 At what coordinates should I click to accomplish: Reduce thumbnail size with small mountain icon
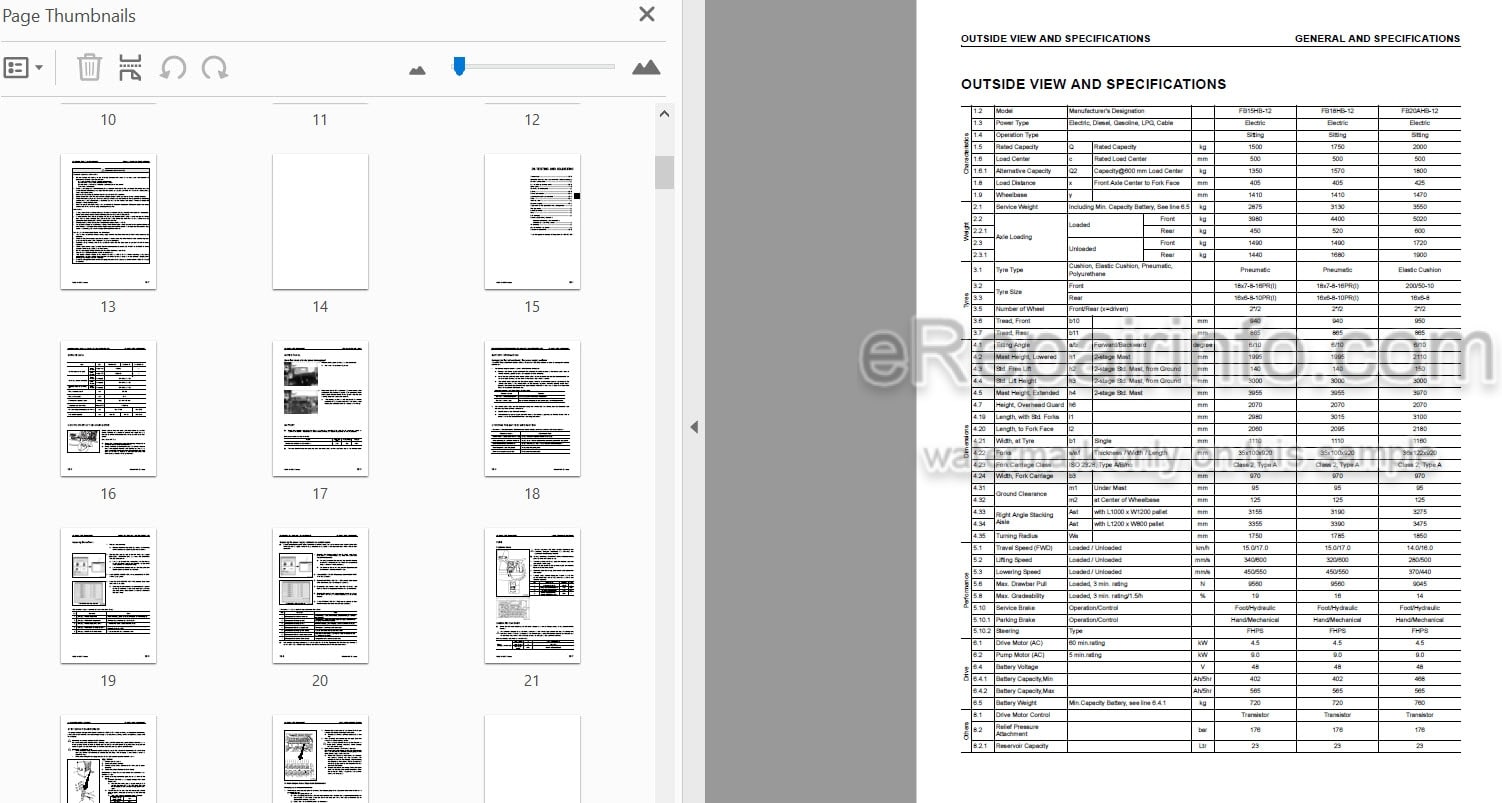417,70
